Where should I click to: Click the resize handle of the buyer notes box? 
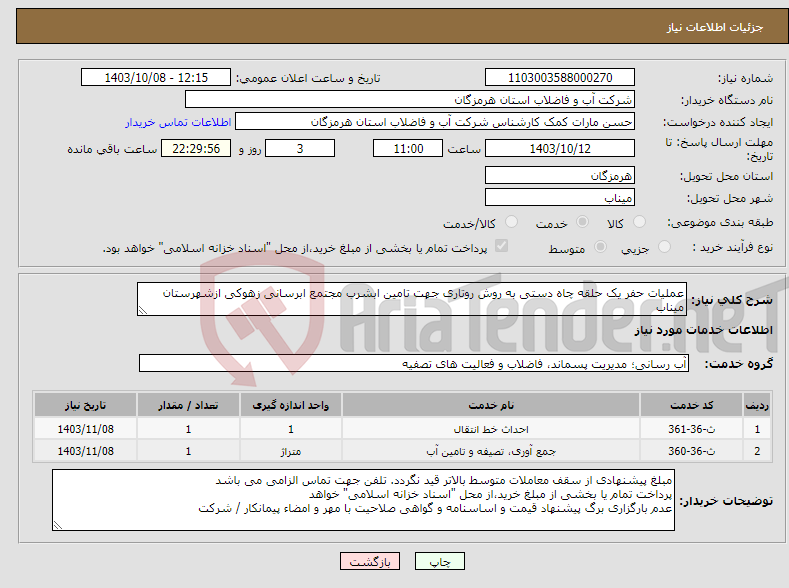[58, 525]
